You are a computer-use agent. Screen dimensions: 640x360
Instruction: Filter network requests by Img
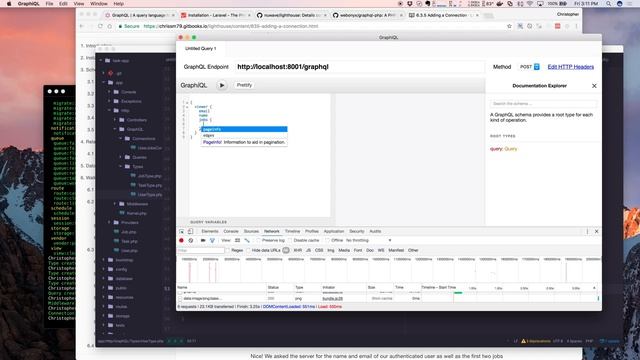click(x=331, y=250)
